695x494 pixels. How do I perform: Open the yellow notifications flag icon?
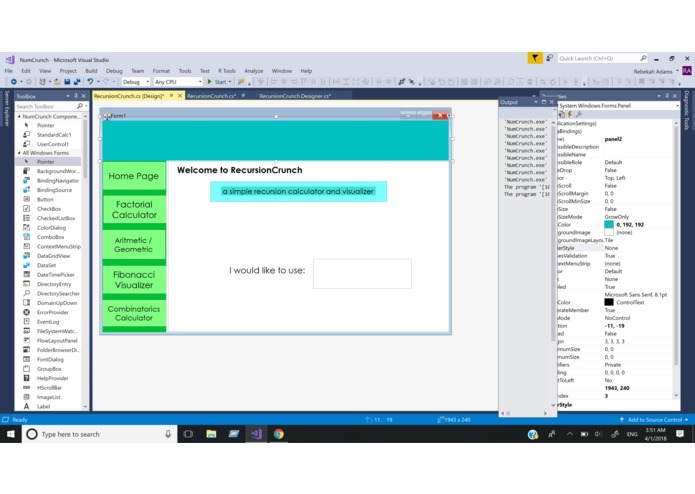click(535, 58)
